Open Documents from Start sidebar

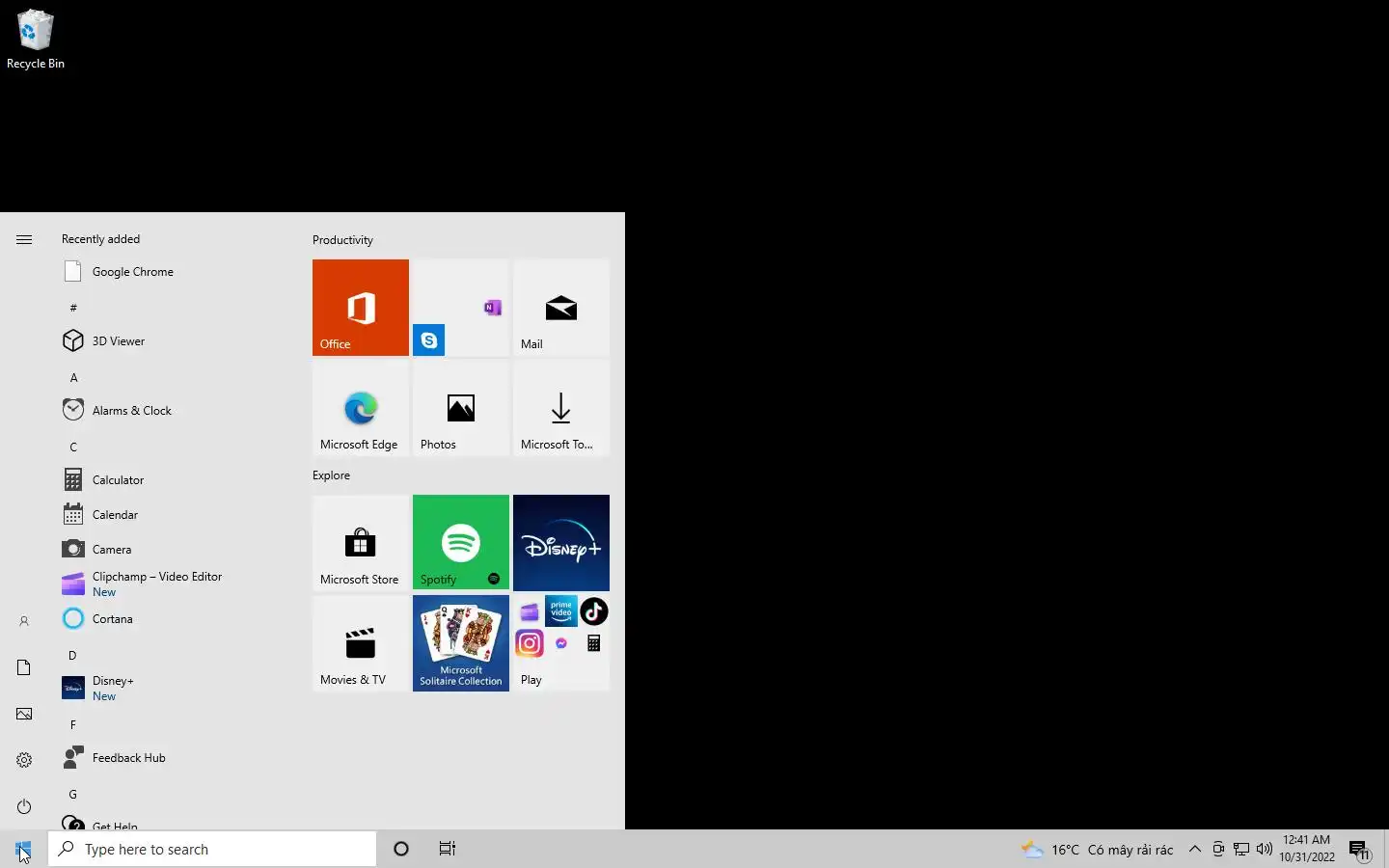click(24, 667)
